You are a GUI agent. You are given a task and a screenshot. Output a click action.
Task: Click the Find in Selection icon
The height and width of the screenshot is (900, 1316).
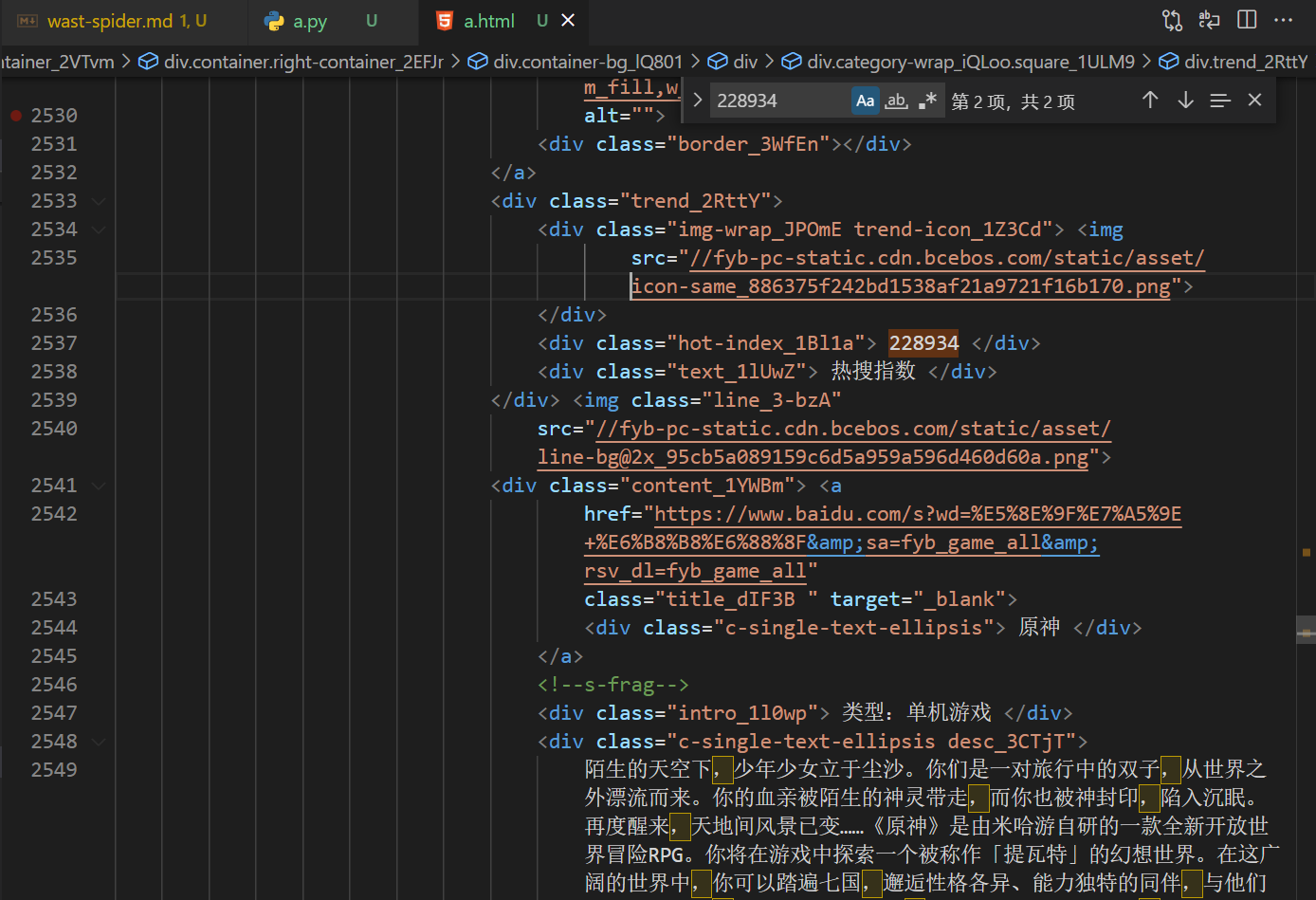pos(1220,101)
